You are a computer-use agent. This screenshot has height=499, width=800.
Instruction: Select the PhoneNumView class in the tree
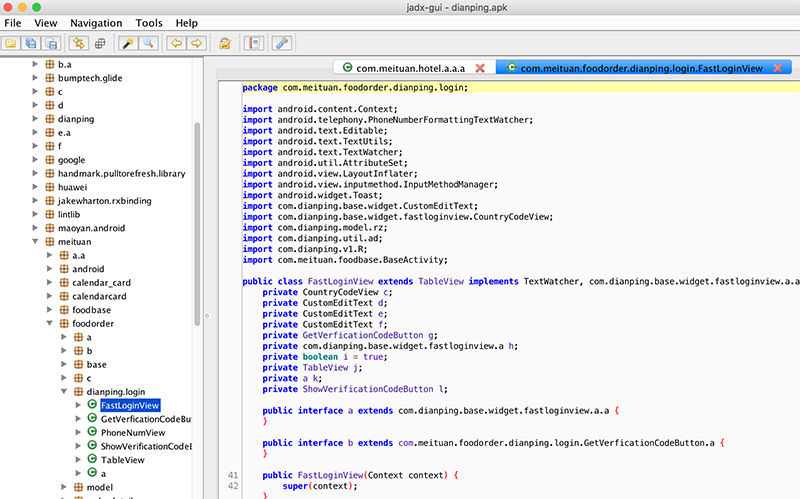pyautogui.click(x=133, y=433)
